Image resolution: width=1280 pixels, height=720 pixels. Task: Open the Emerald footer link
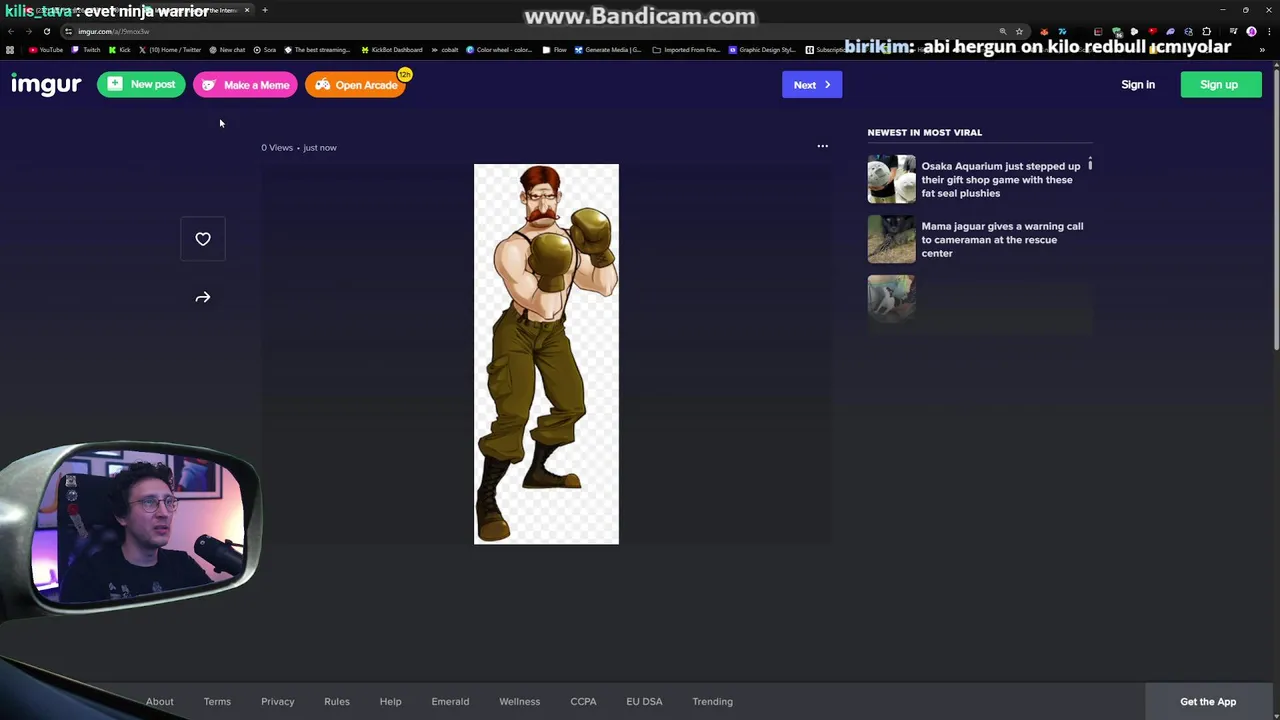[x=450, y=702]
